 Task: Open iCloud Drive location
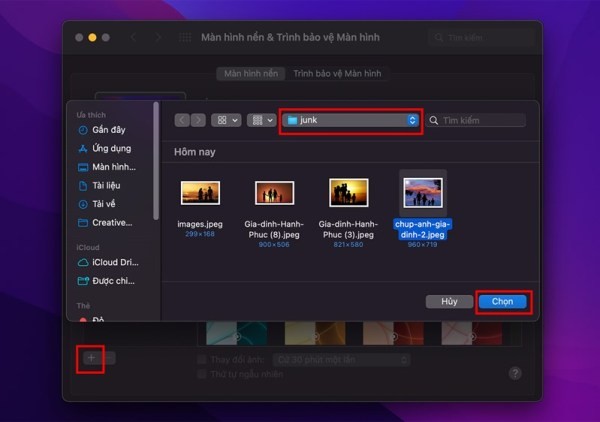[x=108, y=262]
